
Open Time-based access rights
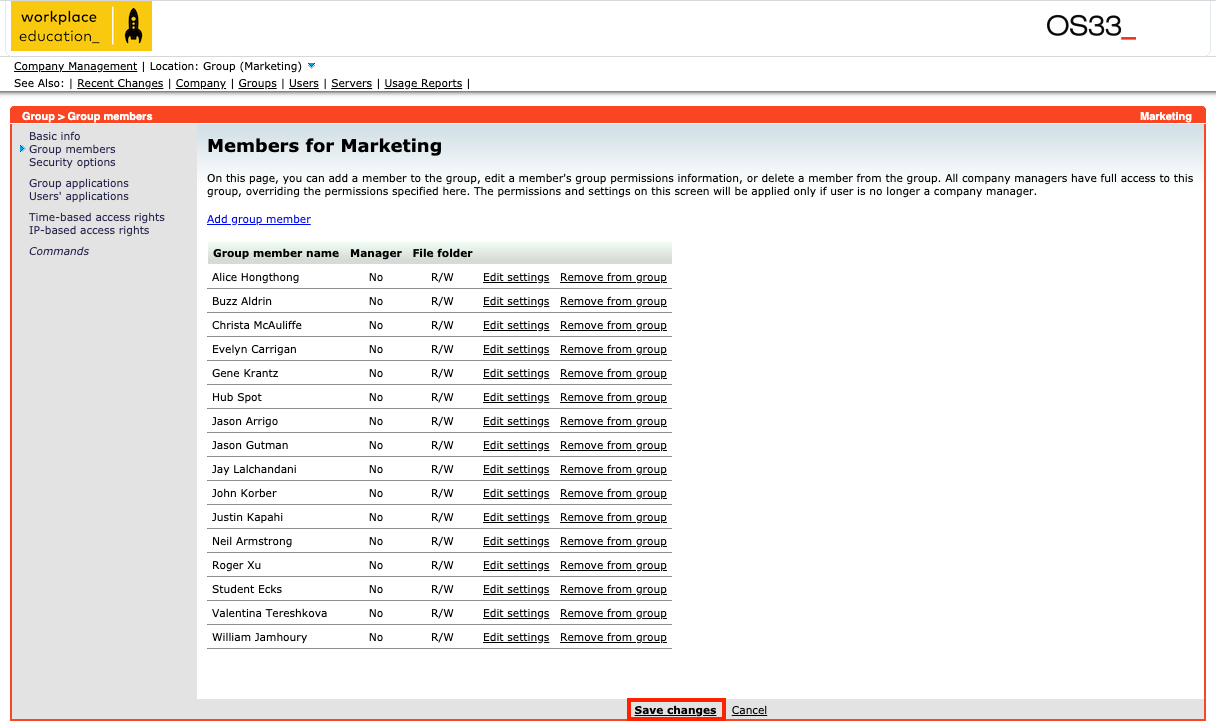click(97, 217)
